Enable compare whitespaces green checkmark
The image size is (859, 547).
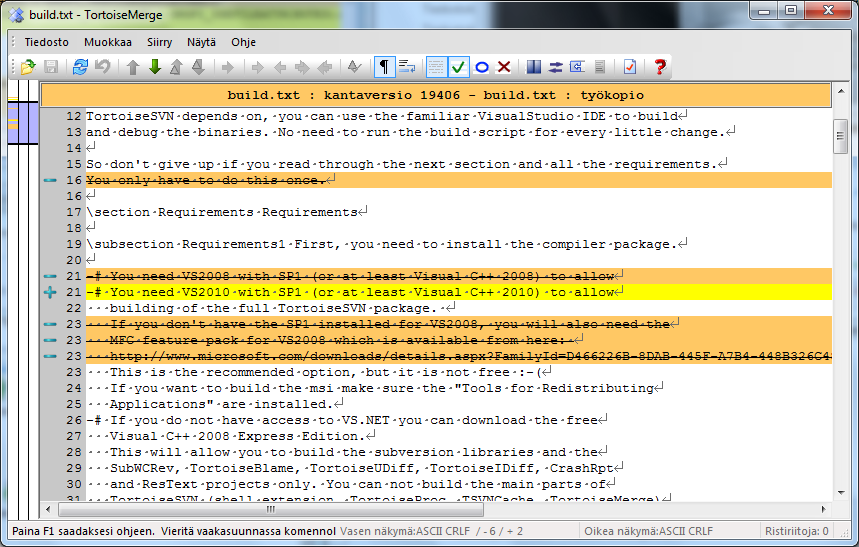[x=459, y=67]
